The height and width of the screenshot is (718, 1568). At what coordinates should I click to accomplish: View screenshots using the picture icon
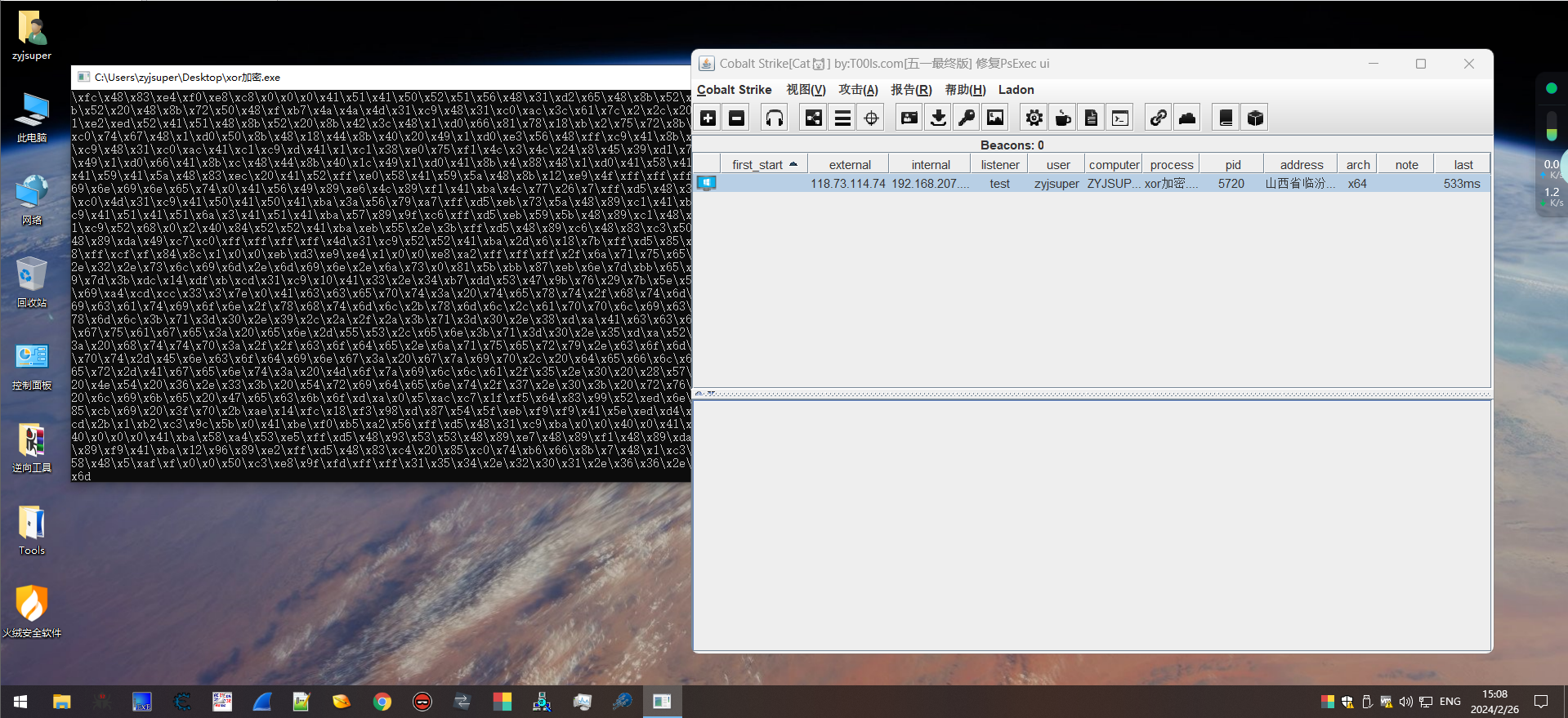995,118
